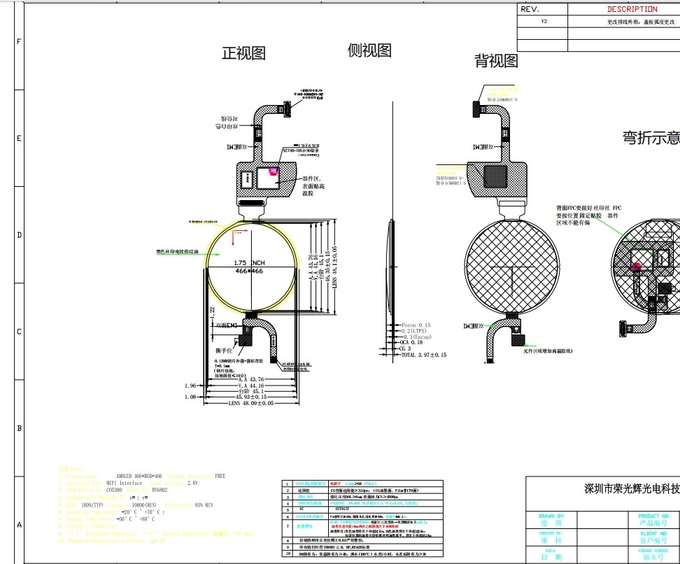Click the vertical LENS 48.1±0.05 dimension
The height and width of the screenshot is (564, 680).
pos(334,267)
